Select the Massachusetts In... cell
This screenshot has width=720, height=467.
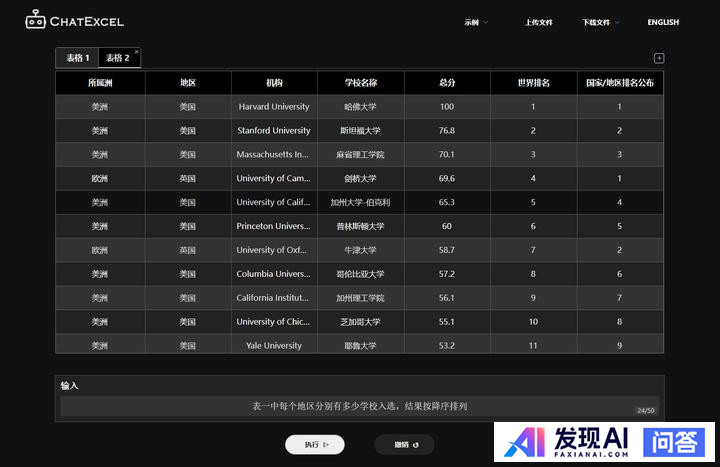coord(274,154)
